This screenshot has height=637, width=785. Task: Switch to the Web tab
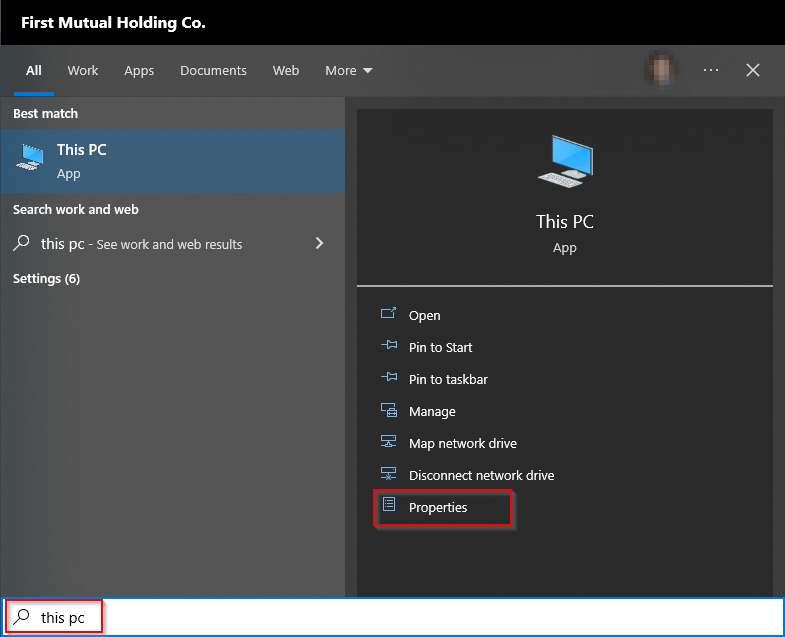click(x=286, y=71)
